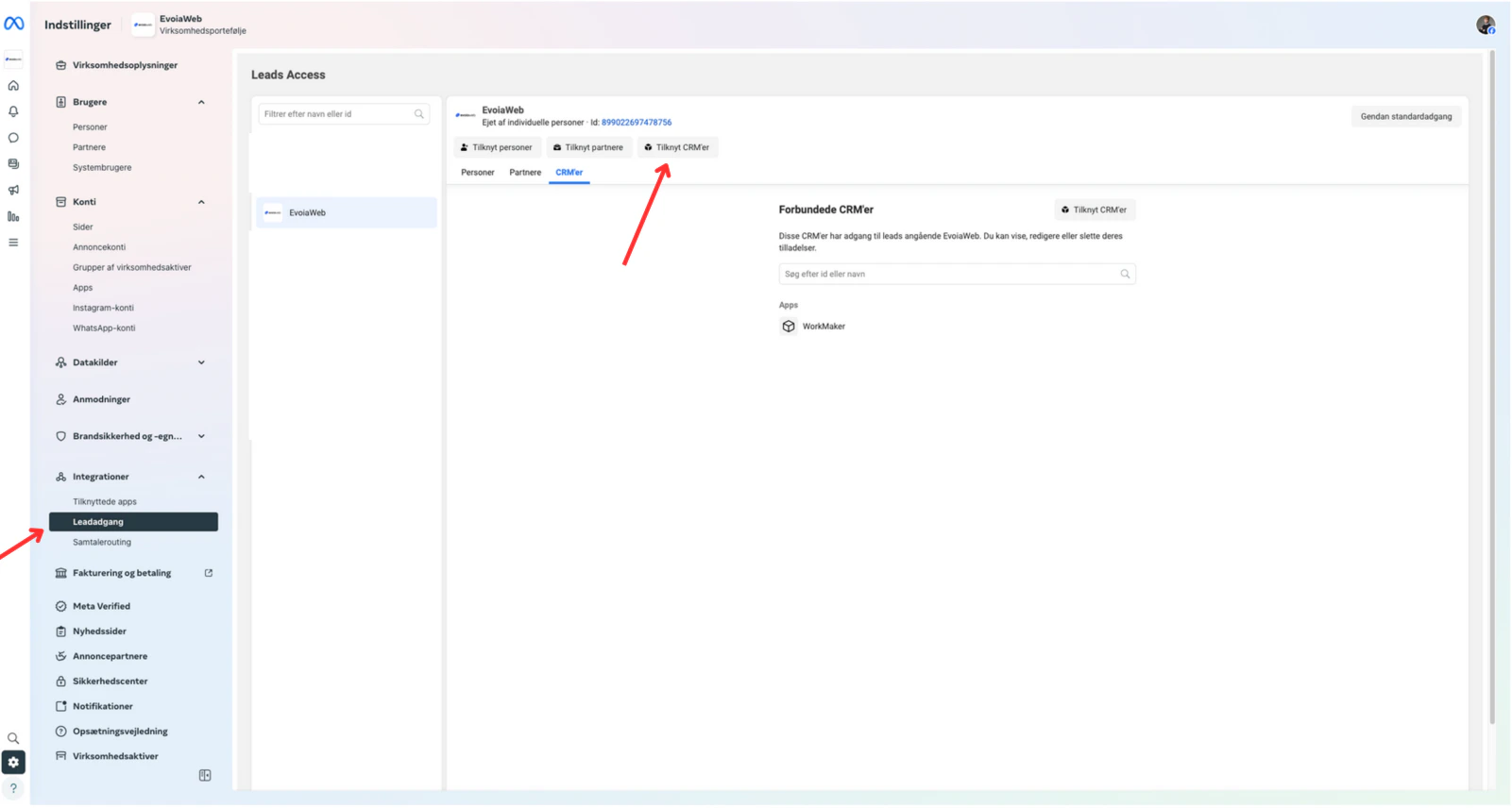
Task: Click the Søg efter id eller navn field
Action: [957, 274]
